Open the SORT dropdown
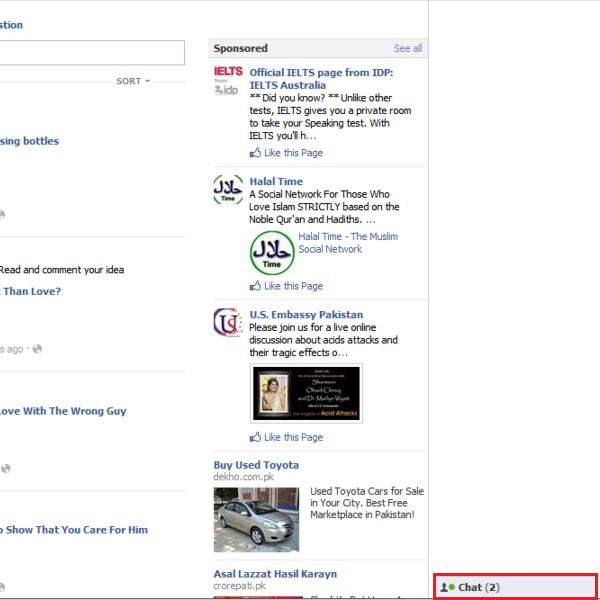600x600 pixels. coord(133,81)
